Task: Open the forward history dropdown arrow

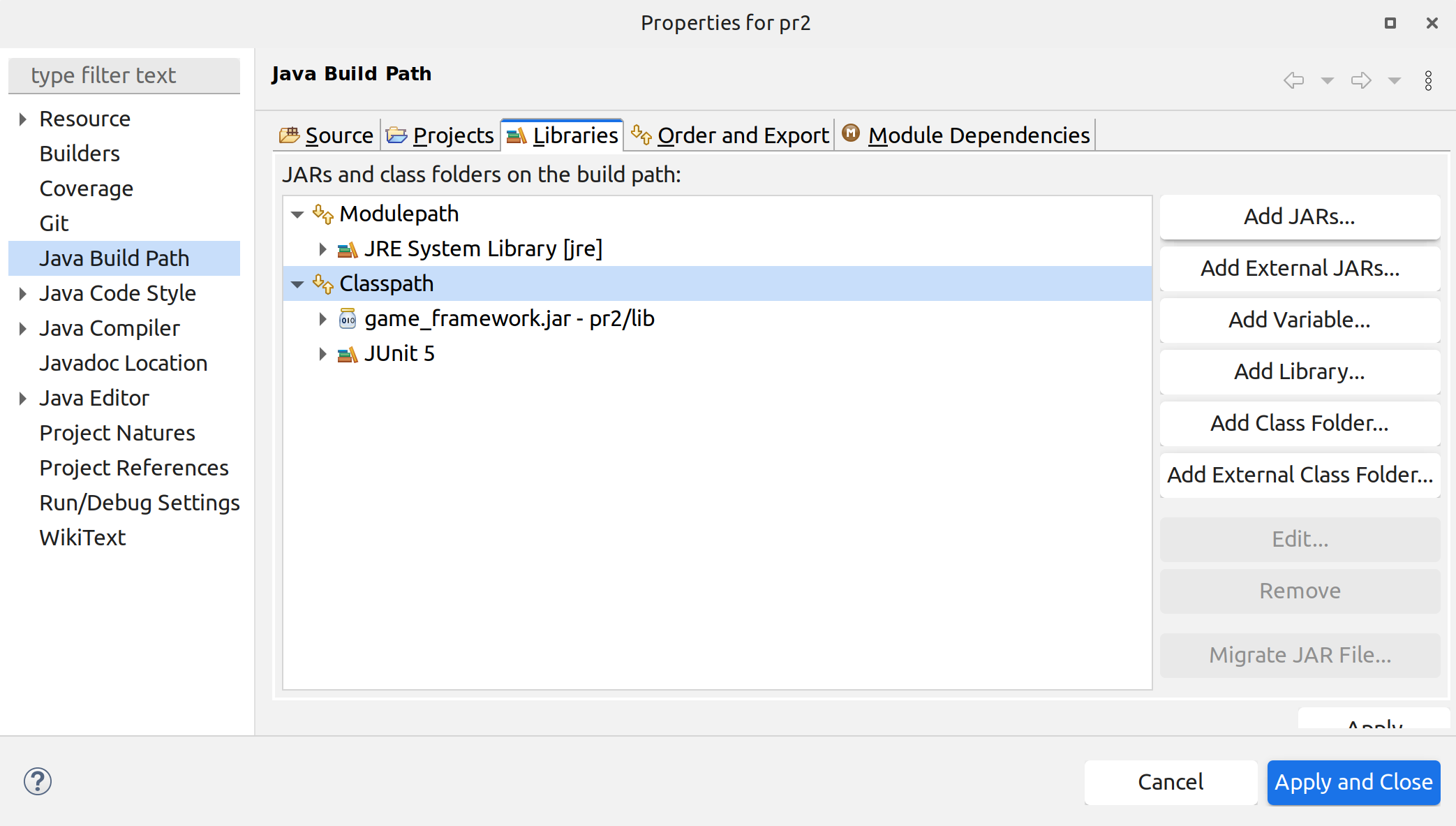Action: (x=1394, y=81)
